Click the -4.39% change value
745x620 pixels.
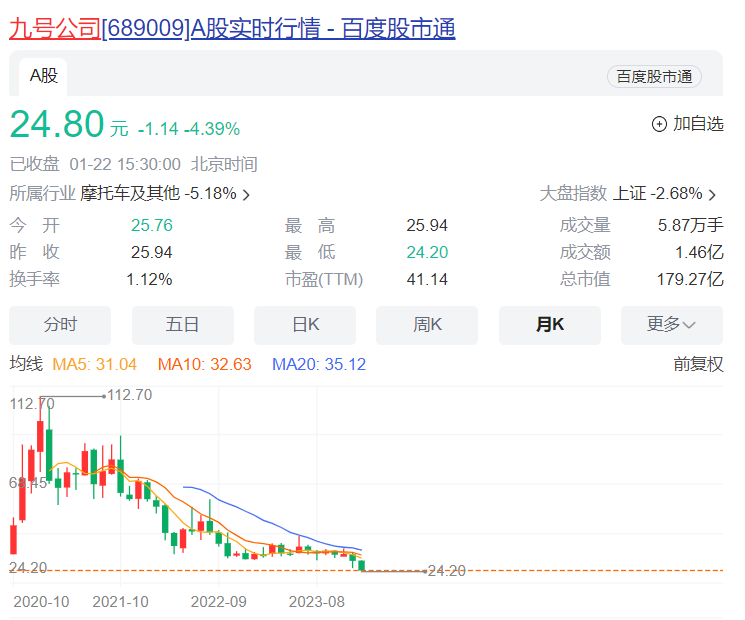(x=212, y=129)
